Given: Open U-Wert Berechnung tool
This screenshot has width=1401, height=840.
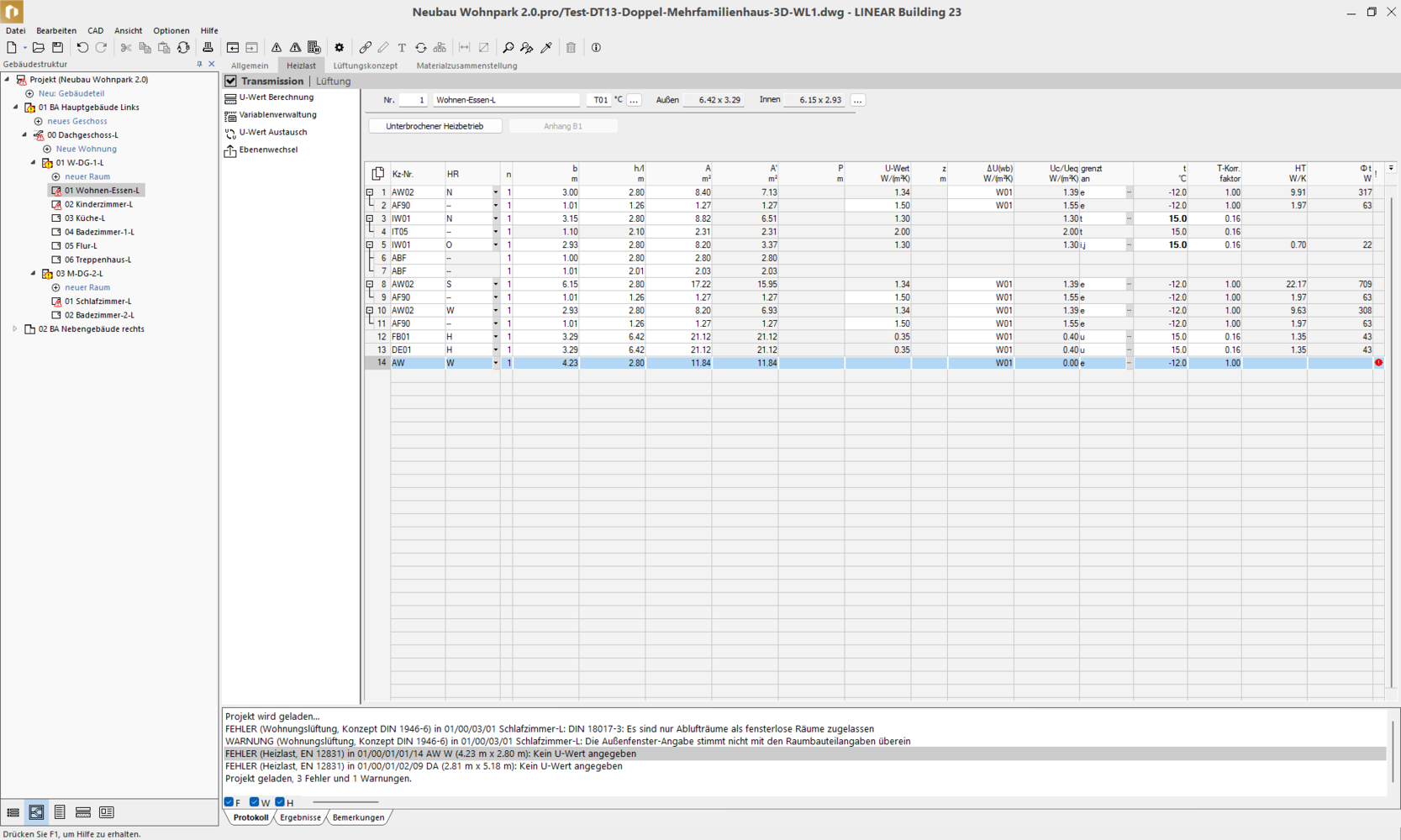Looking at the screenshot, I should tap(276, 97).
